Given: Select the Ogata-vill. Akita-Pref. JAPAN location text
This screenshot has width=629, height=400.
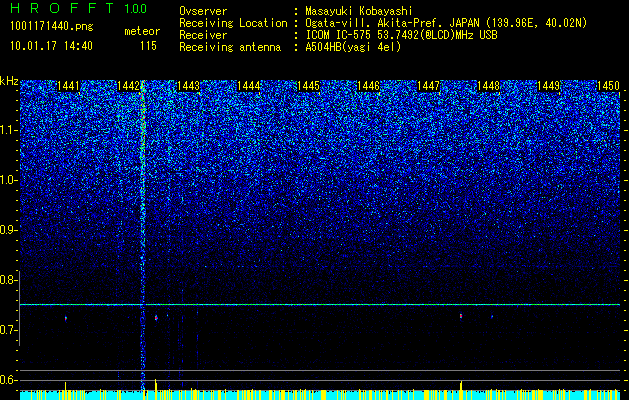Looking at the screenshot, I should pyautogui.click(x=446, y=23).
